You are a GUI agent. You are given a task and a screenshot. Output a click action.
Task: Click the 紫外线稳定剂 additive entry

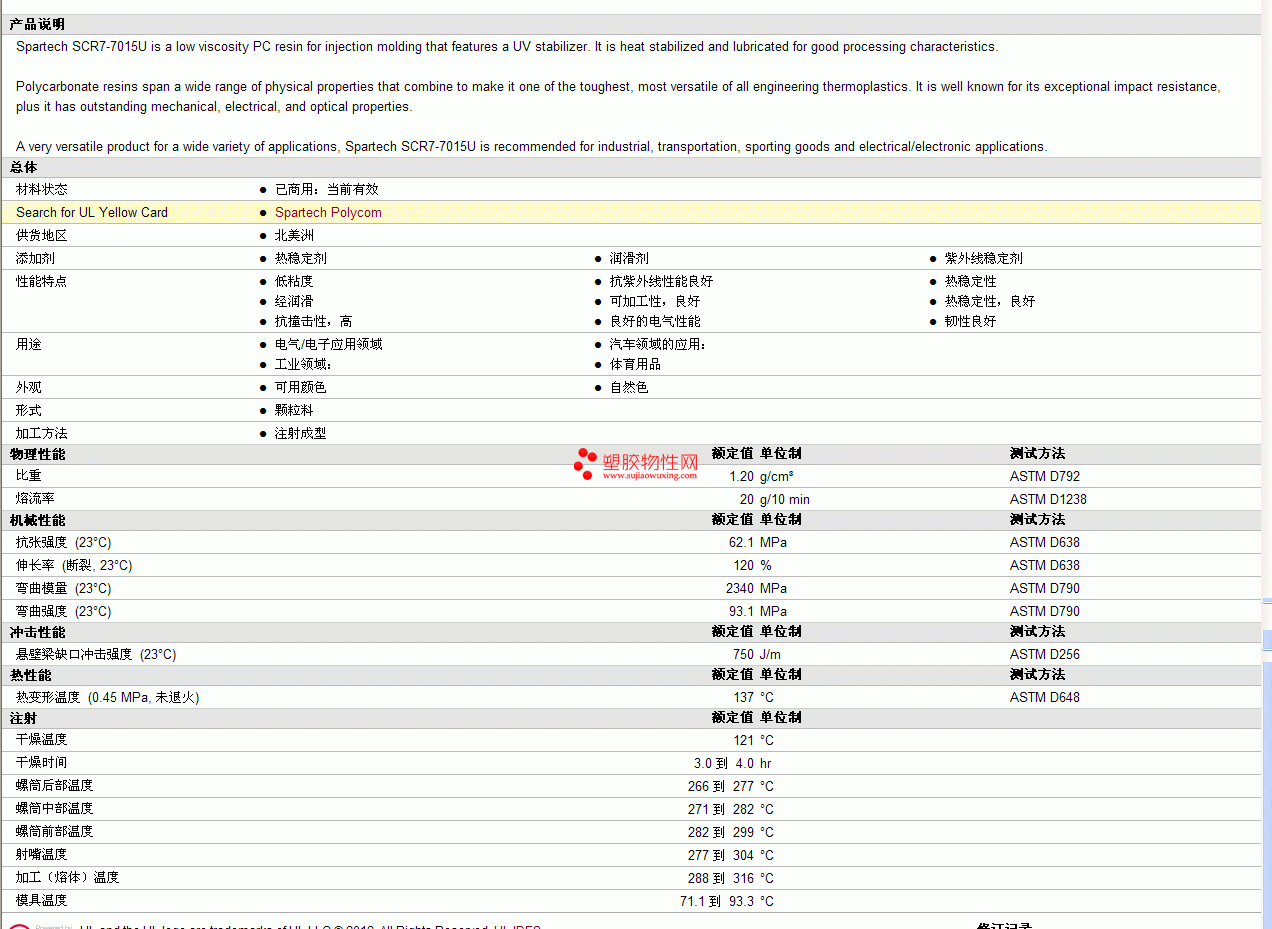984,258
